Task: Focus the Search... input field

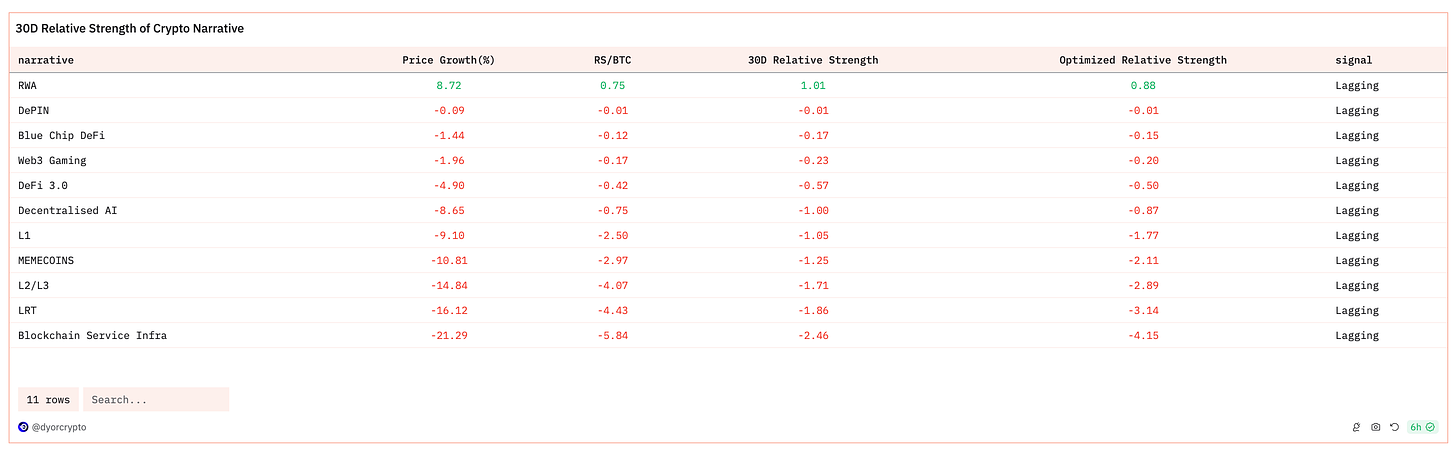Action: pyautogui.click(x=156, y=399)
